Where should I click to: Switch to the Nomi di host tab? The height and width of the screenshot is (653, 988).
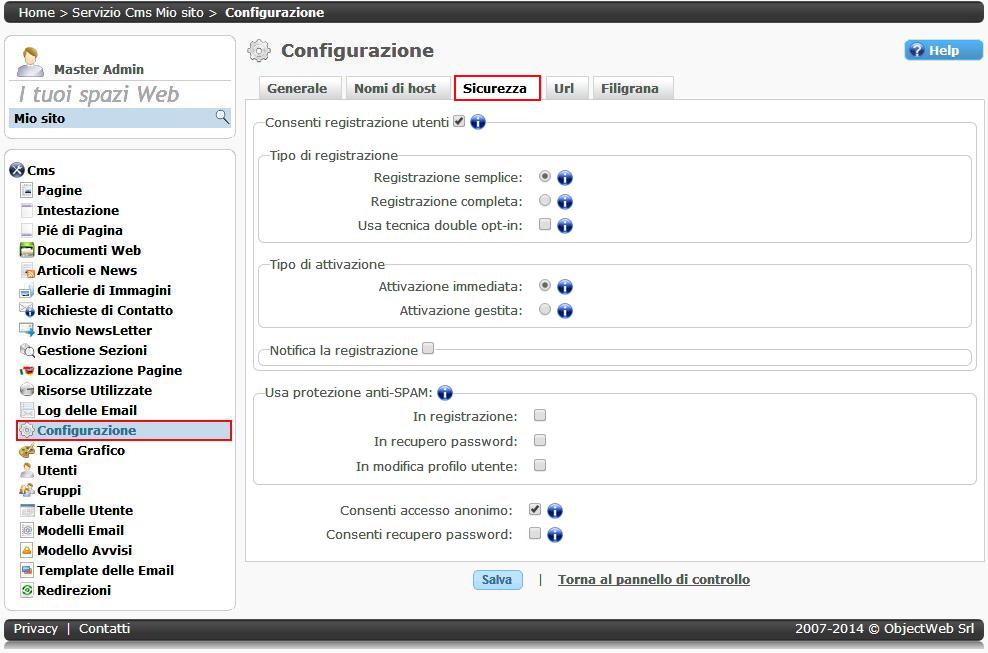point(395,88)
